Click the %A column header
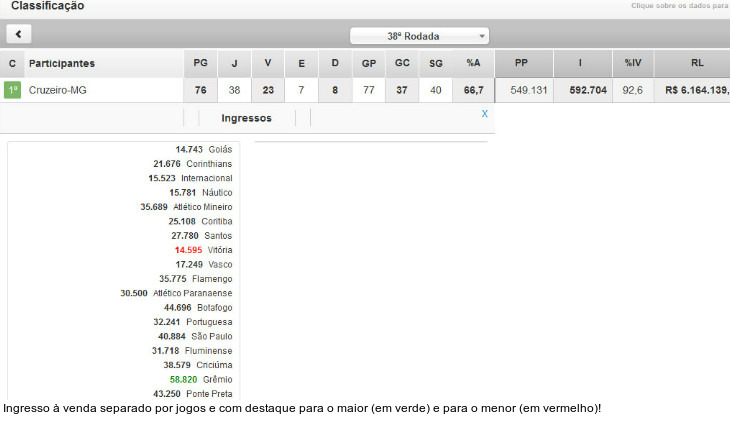The width and height of the screenshot is (730, 424). click(474, 63)
